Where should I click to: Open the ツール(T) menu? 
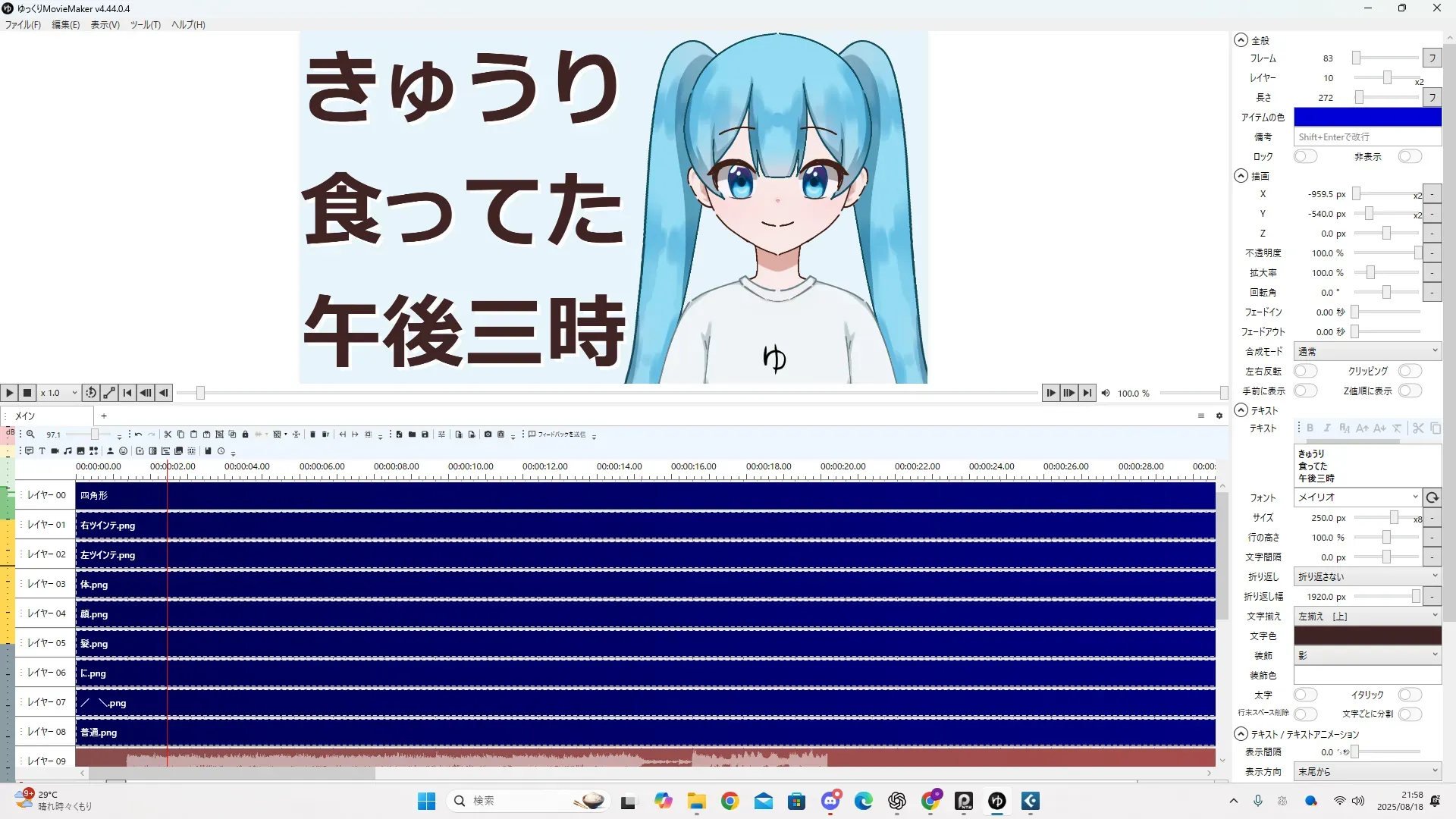pyautogui.click(x=145, y=24)
